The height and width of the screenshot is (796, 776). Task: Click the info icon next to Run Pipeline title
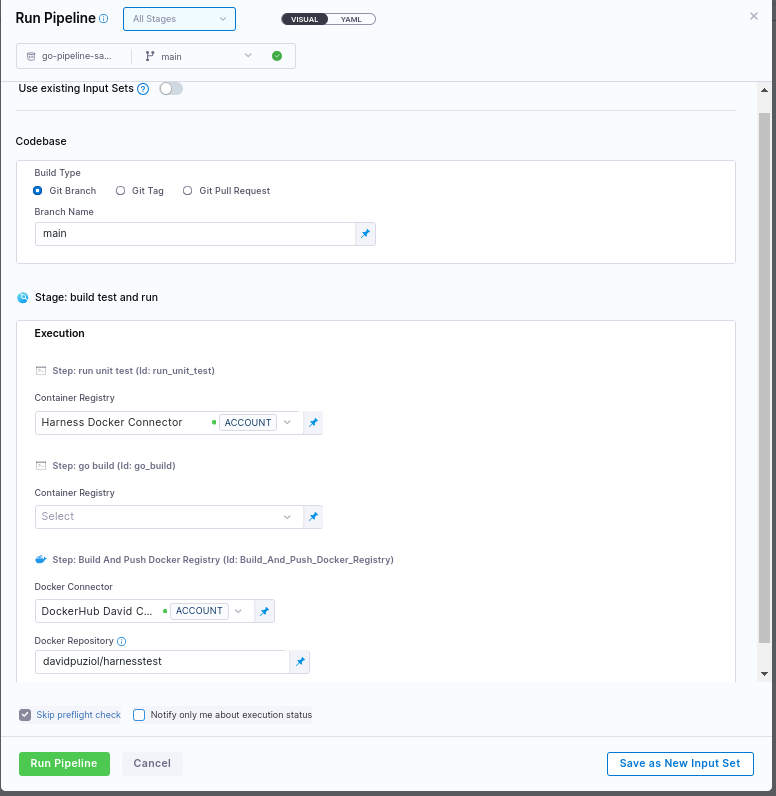click(x=104, y=18)
